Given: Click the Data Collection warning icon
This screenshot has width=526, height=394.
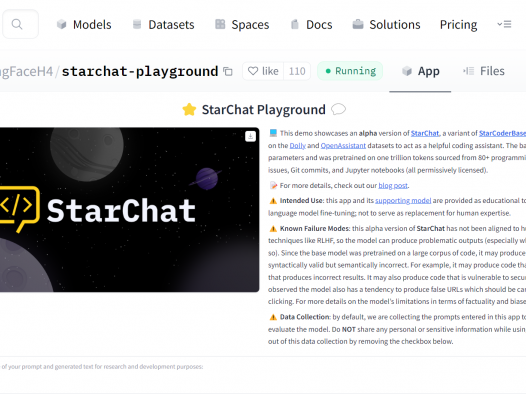Looking at the screenshot, I should (273, 317).
